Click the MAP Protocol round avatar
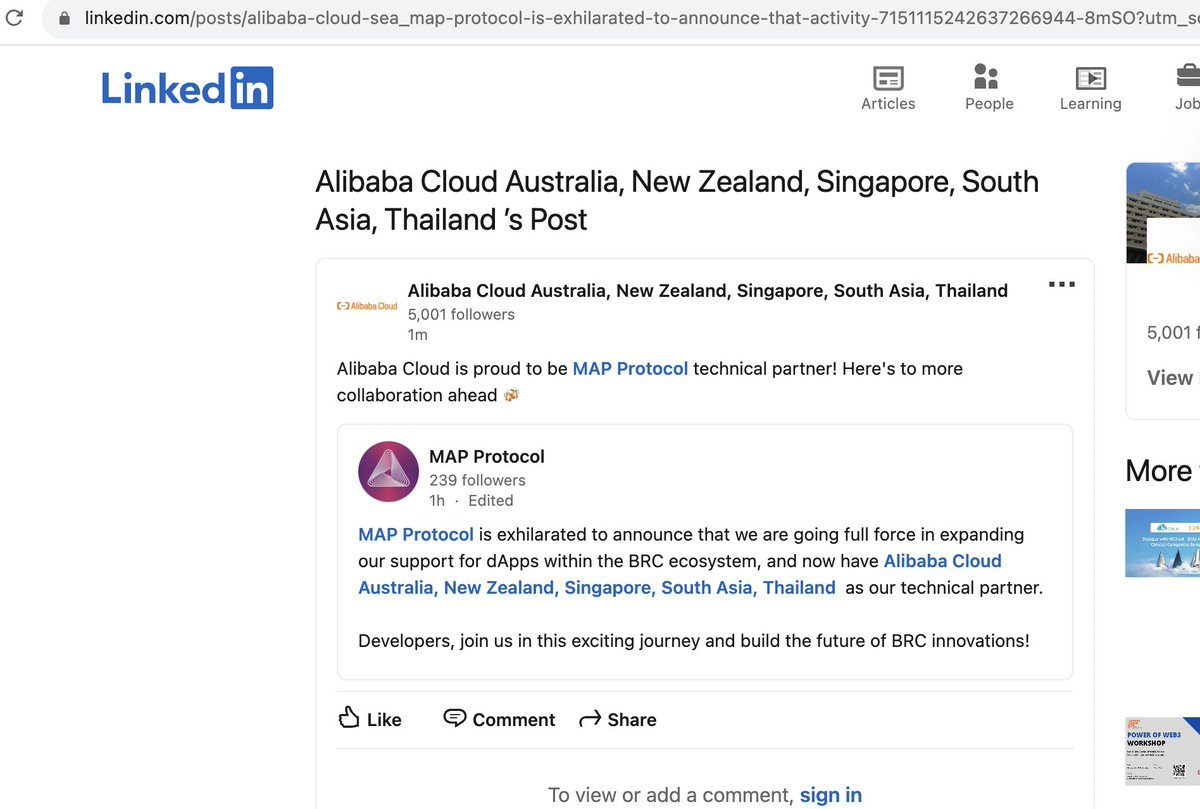1200x809 pixels. pos(388,471)
